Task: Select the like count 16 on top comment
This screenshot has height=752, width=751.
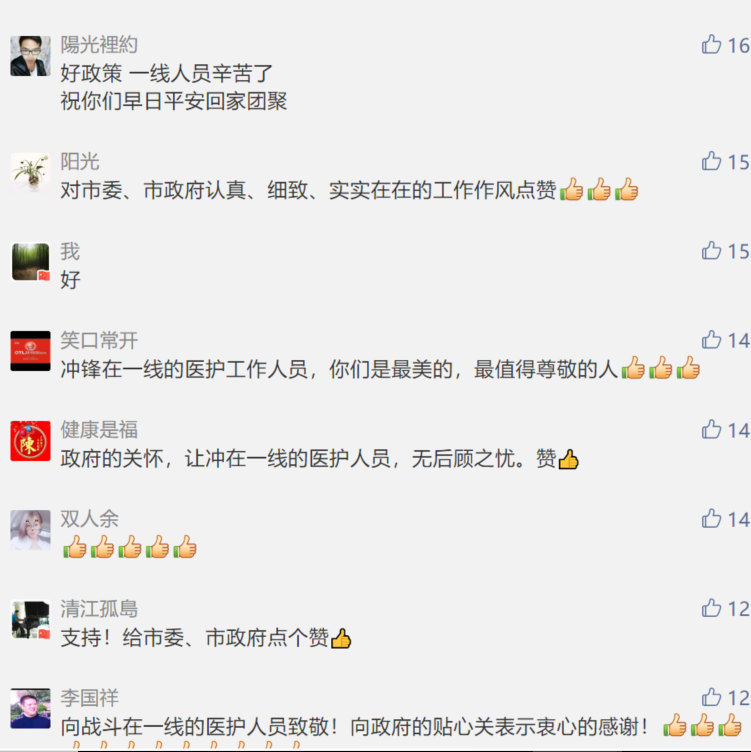Action: [x=739, y=46]
